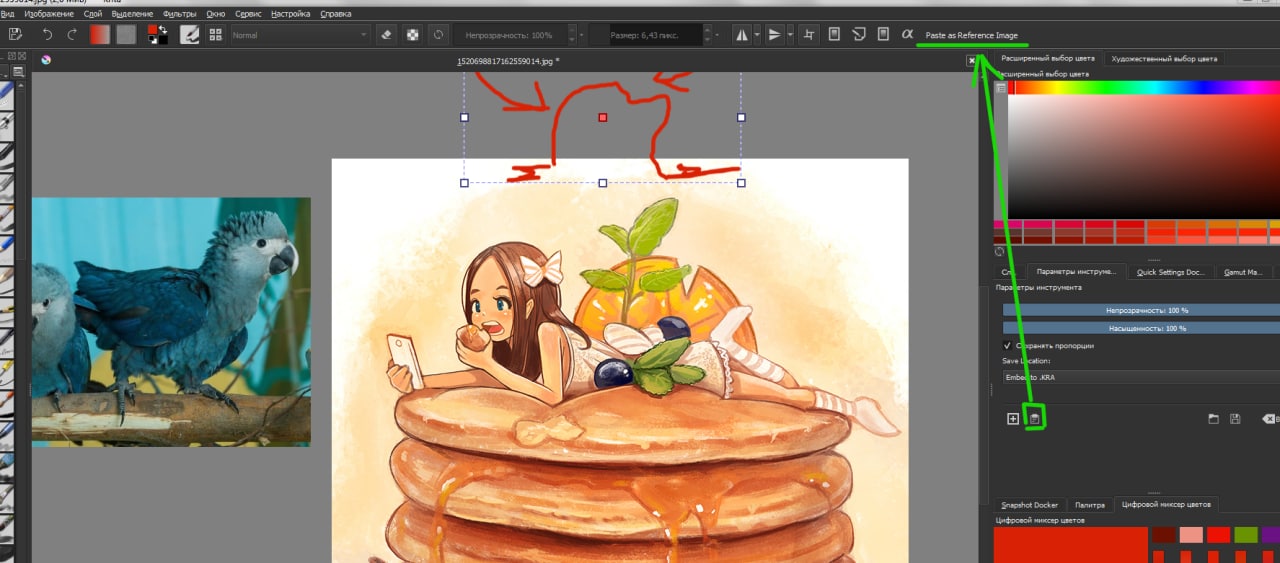Open the Справка menu
This screenshot has height=563, width=1280.
(x=337, y=14)
